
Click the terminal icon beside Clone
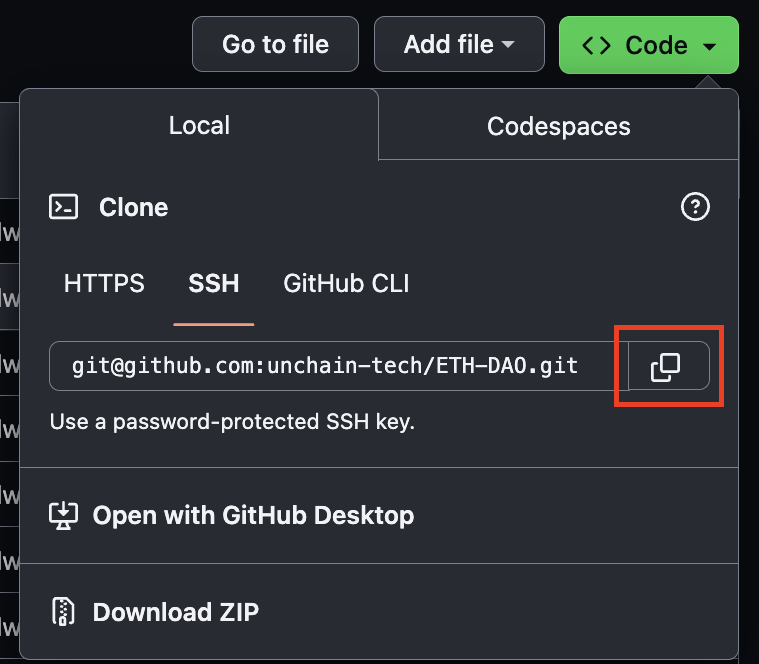click(63, 207)
